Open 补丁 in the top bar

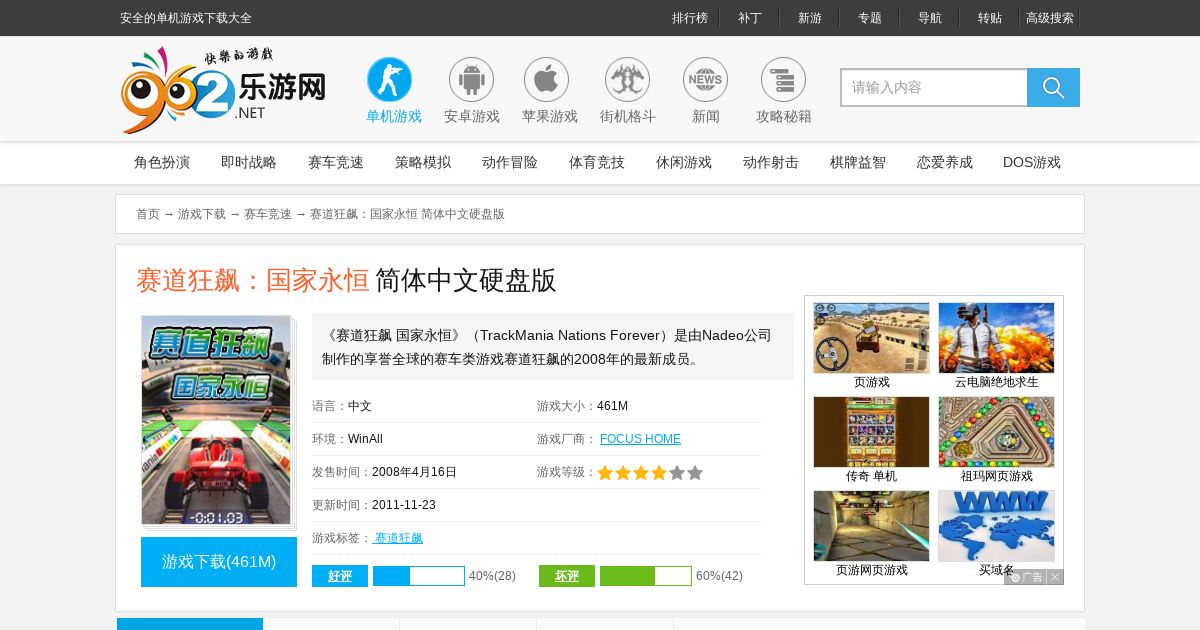[750, 18]
